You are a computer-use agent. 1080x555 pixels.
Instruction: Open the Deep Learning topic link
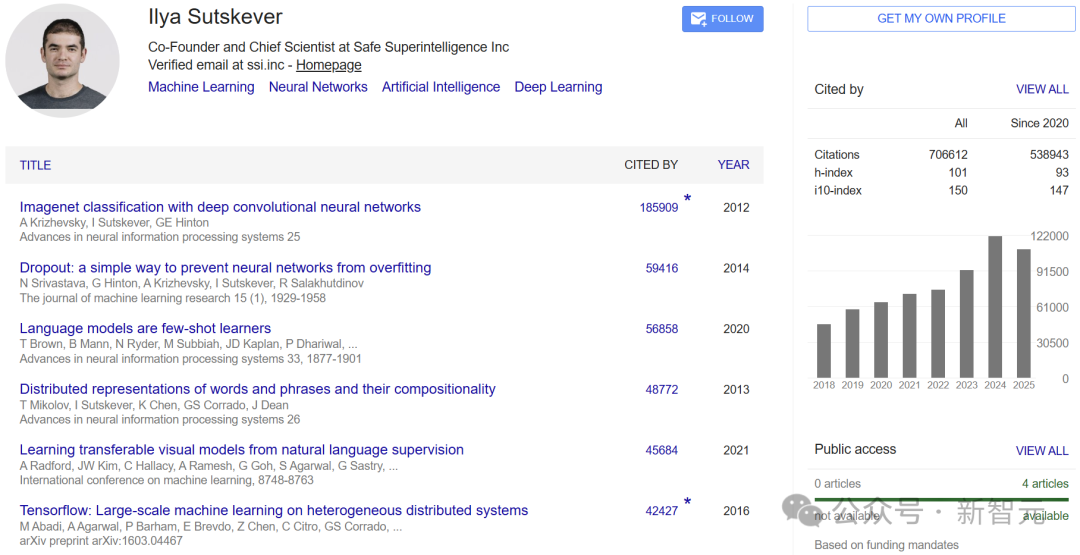558,87
